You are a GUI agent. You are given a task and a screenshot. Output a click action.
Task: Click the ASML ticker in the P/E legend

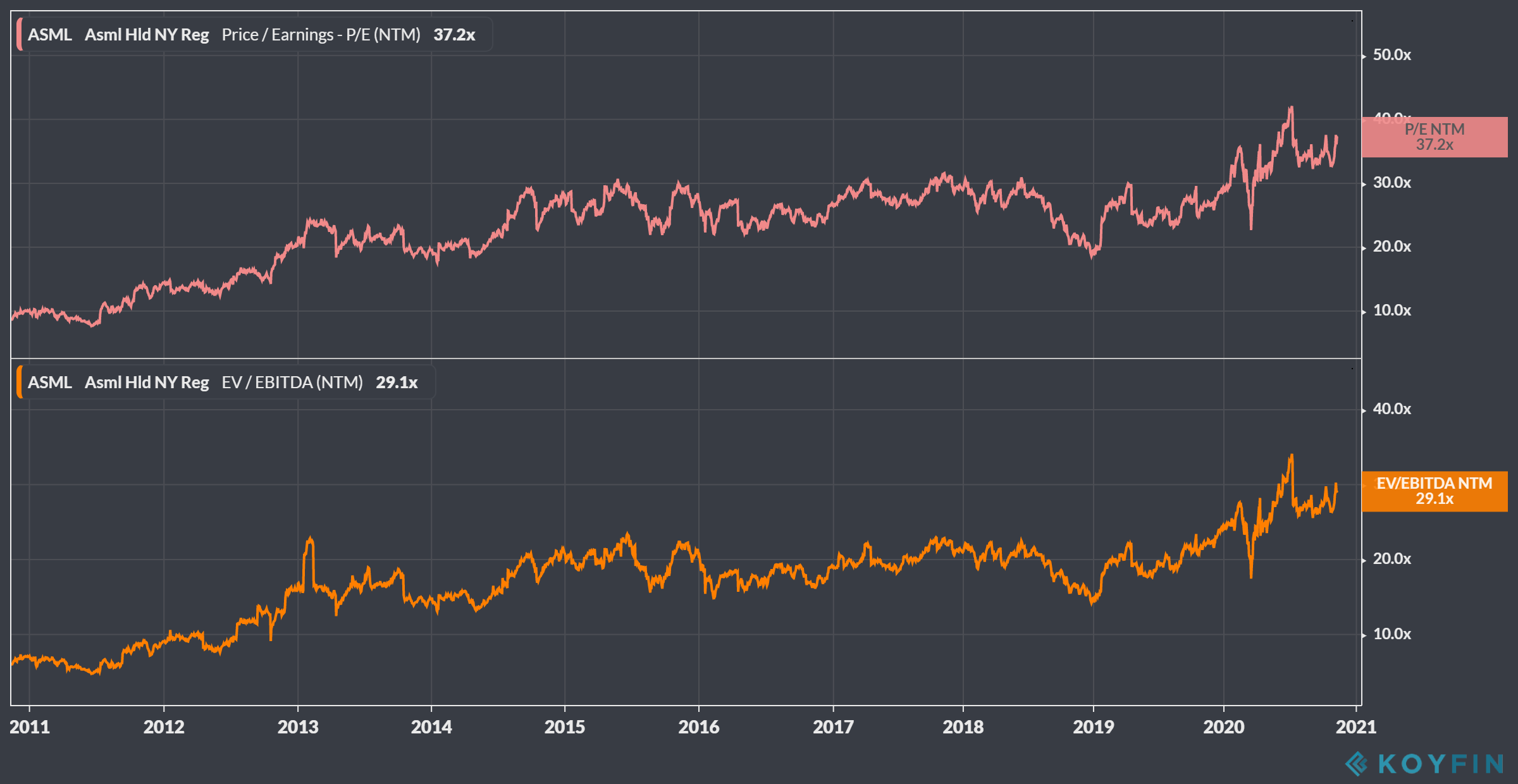[50, 35]
